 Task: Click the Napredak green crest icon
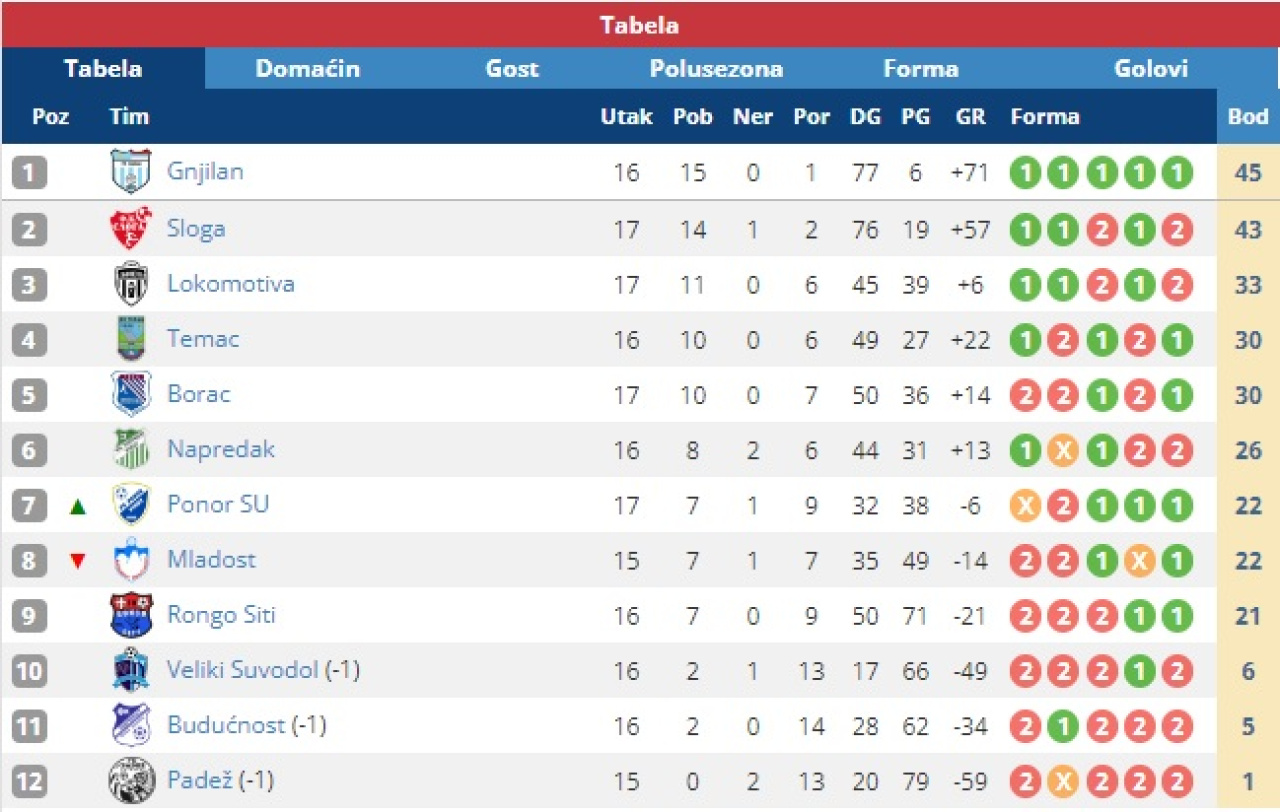[x=130, y=450]
